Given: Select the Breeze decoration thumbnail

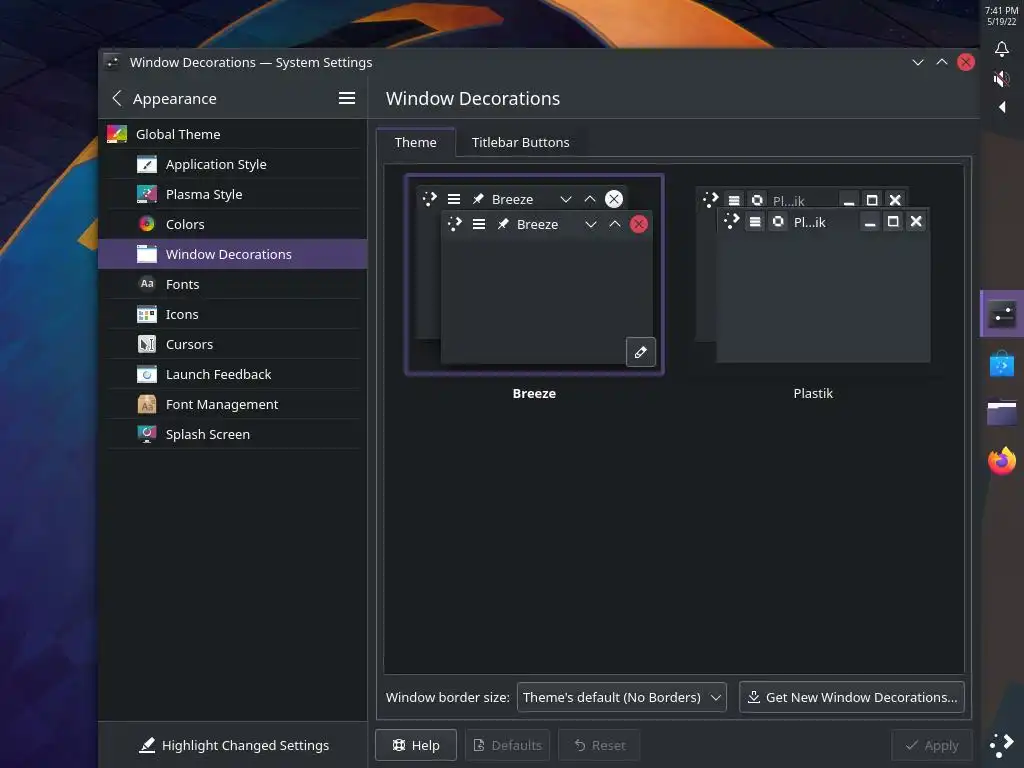Looking at the screenshot, I should point(534,275).
